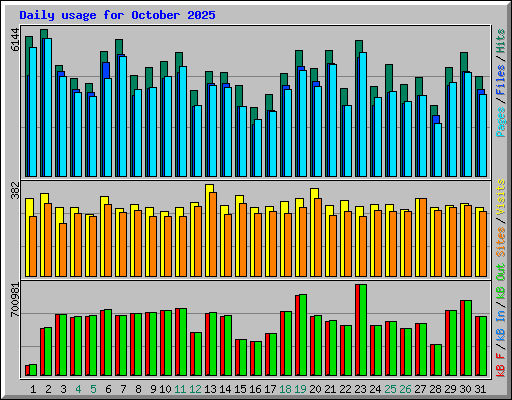Select day 10 on the date axis
This screenshot has height=400, width=512.
(165, 389)
